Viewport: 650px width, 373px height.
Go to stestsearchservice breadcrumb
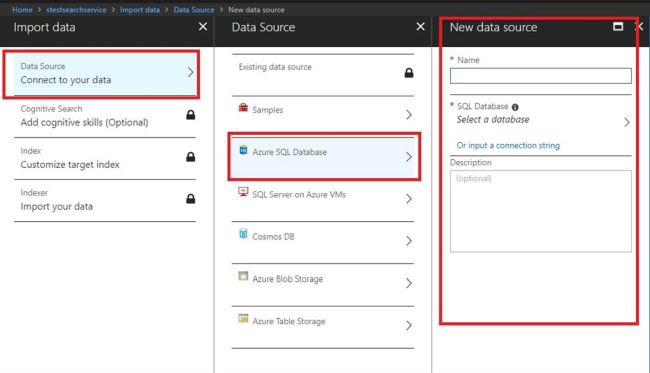coord(76,10)
